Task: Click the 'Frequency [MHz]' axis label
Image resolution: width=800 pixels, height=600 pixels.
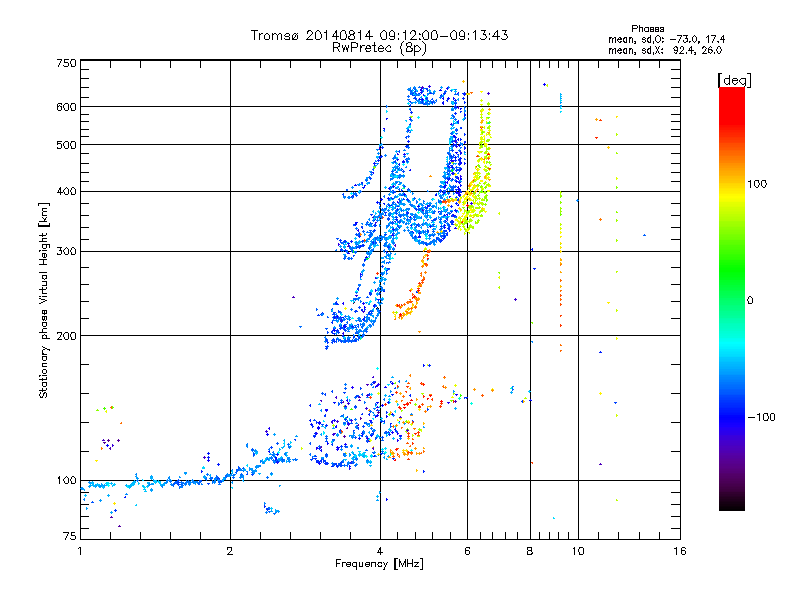Action: coord(379,564)
